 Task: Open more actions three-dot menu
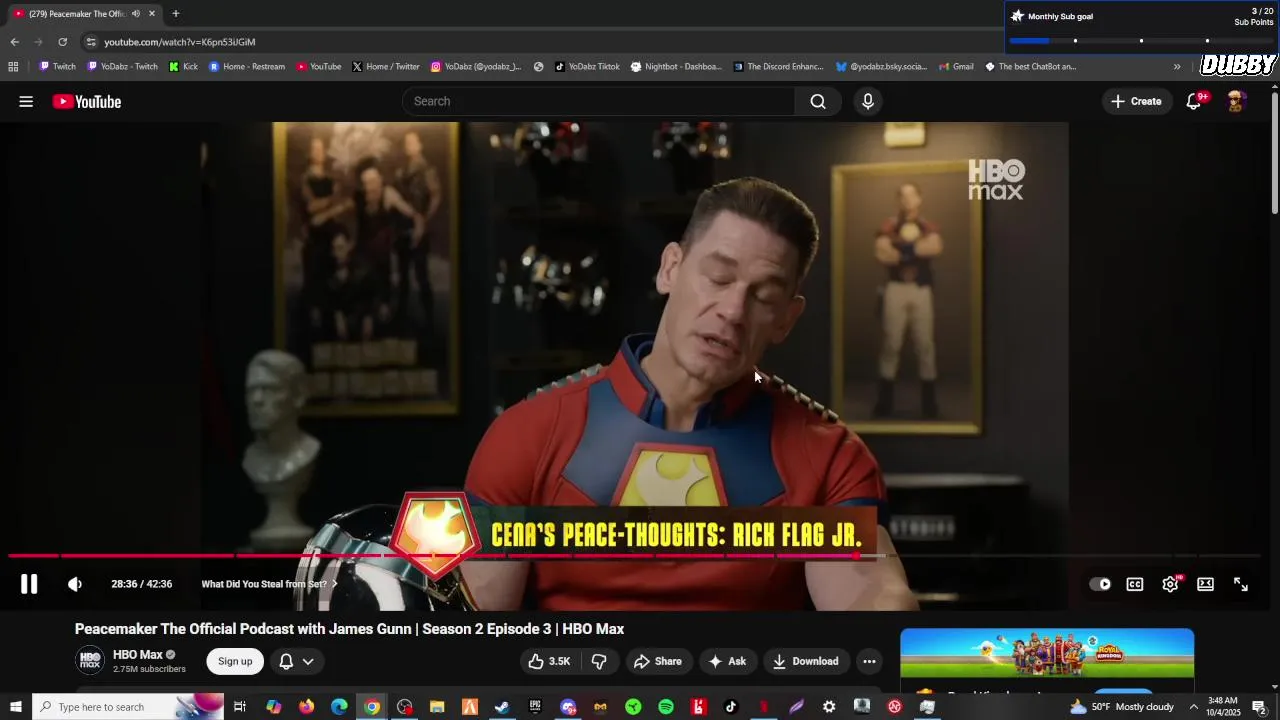(869, 661)
